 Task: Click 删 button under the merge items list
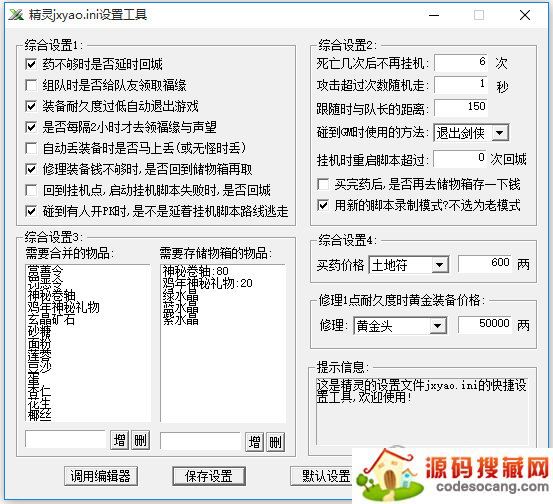(x=140, y=440)
